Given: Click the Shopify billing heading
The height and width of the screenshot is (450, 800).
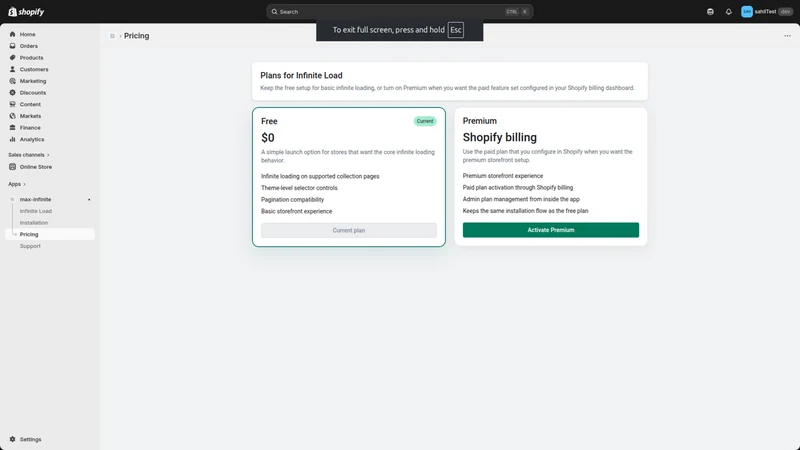Looking at the screenshot, I should tap(499, 137).
